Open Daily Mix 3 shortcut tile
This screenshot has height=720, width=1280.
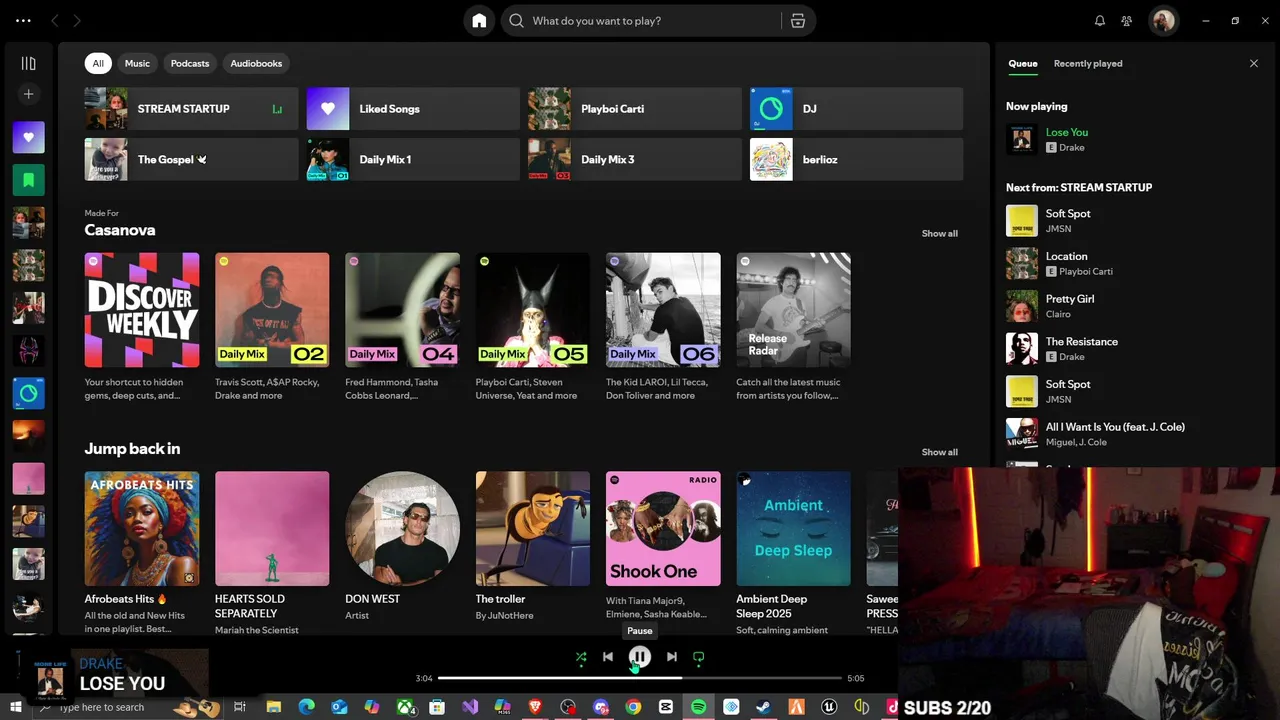coord(635,159)
